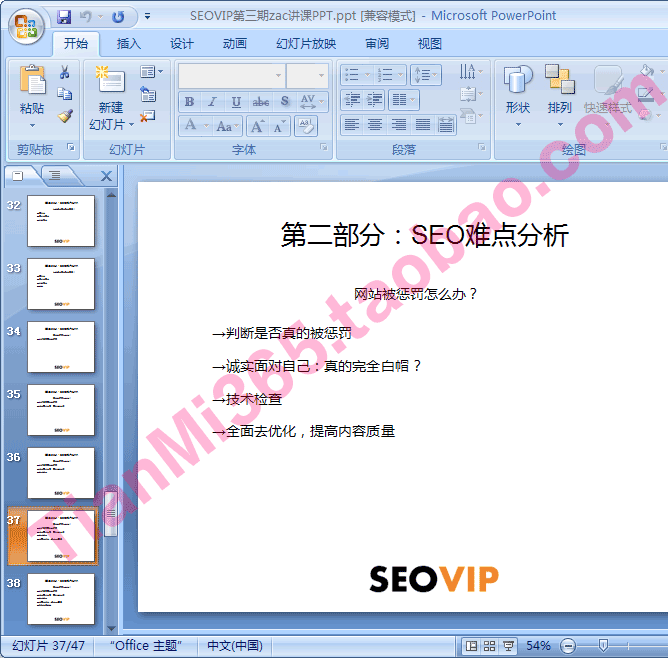The width and height of the screenshot is (668, 658).
Task: Open the 幻灯片放映 ribbon tab
Action: pyautogui.click(x=306, y=43)
